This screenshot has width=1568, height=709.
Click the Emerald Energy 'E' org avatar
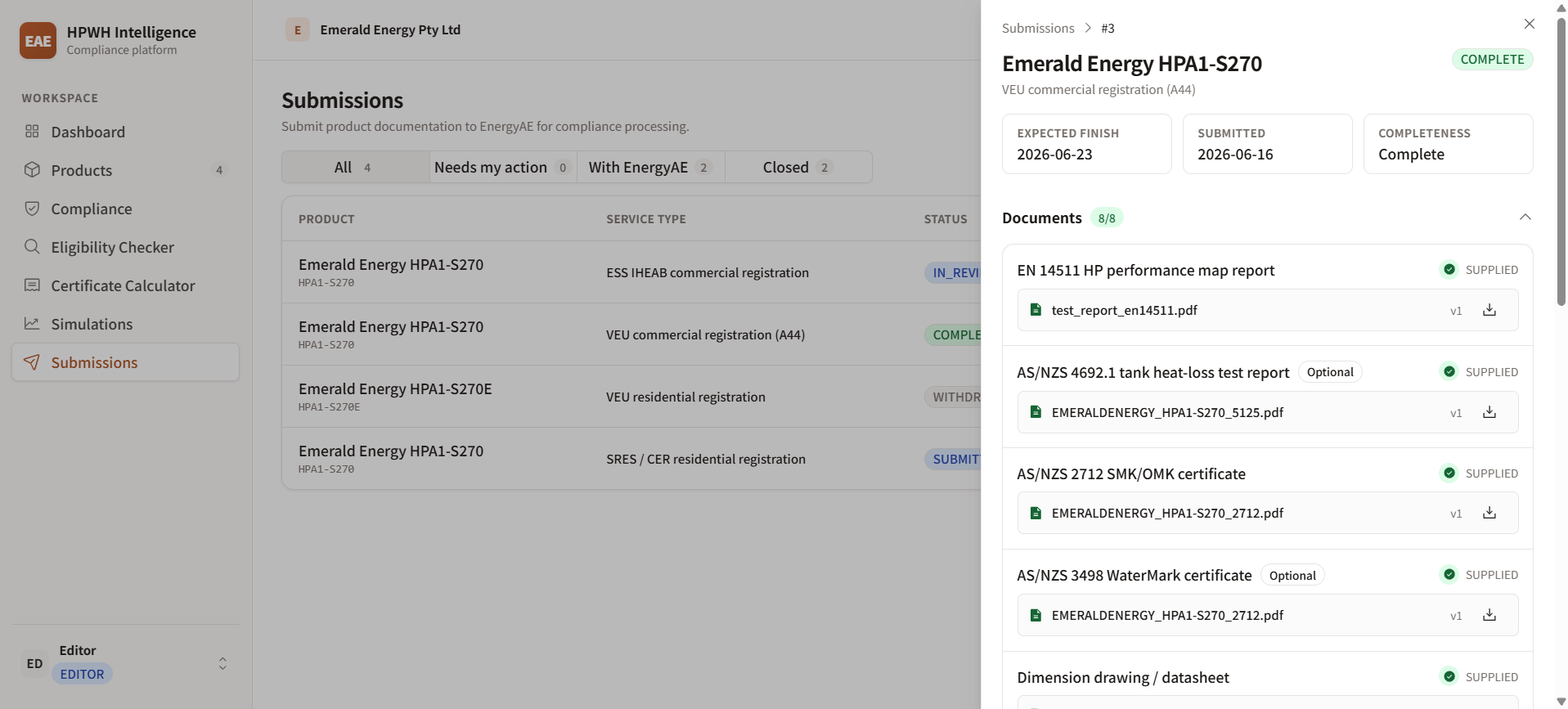[298, 30]
